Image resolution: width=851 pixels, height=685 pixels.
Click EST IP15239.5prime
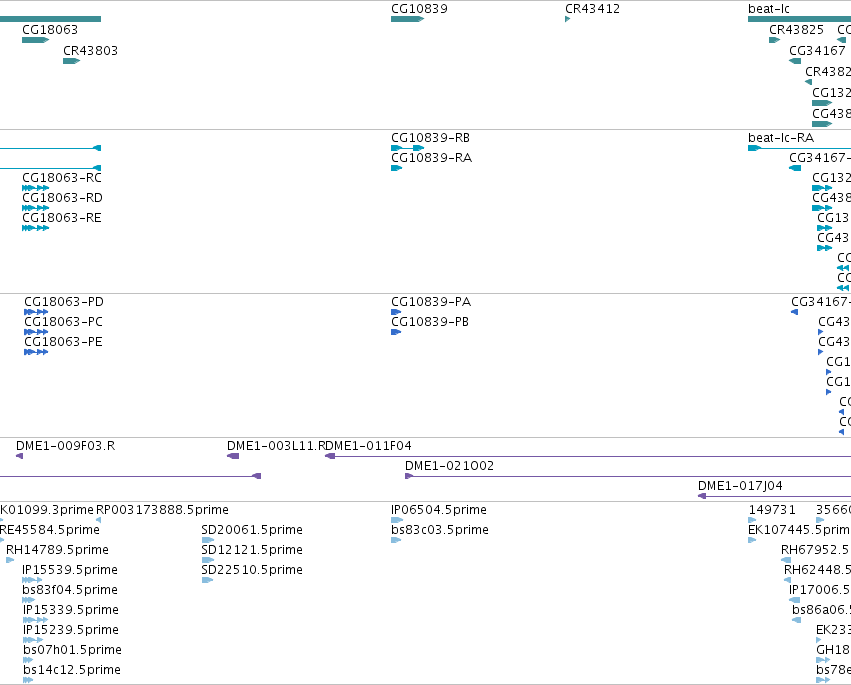[x=71, y=630]
